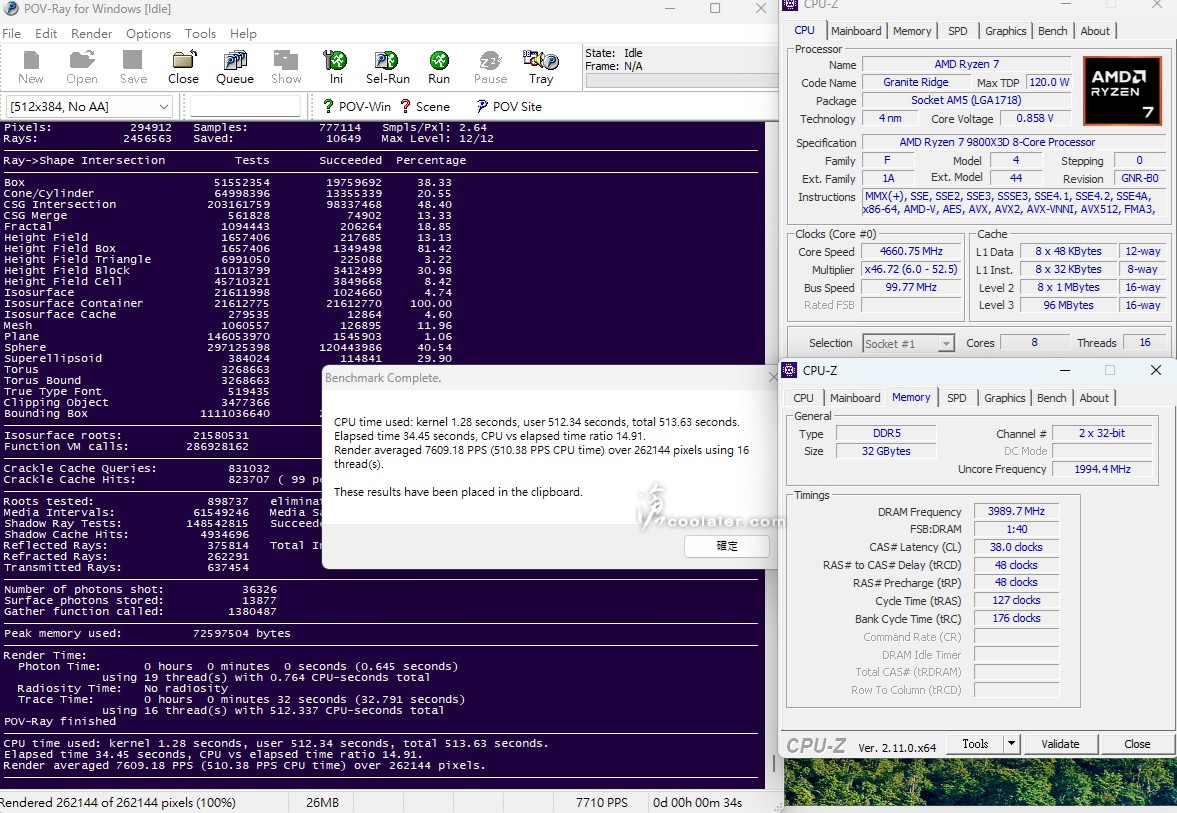Click the Threads value 16
This screenshot has width=1177, height=813.
1144,342
